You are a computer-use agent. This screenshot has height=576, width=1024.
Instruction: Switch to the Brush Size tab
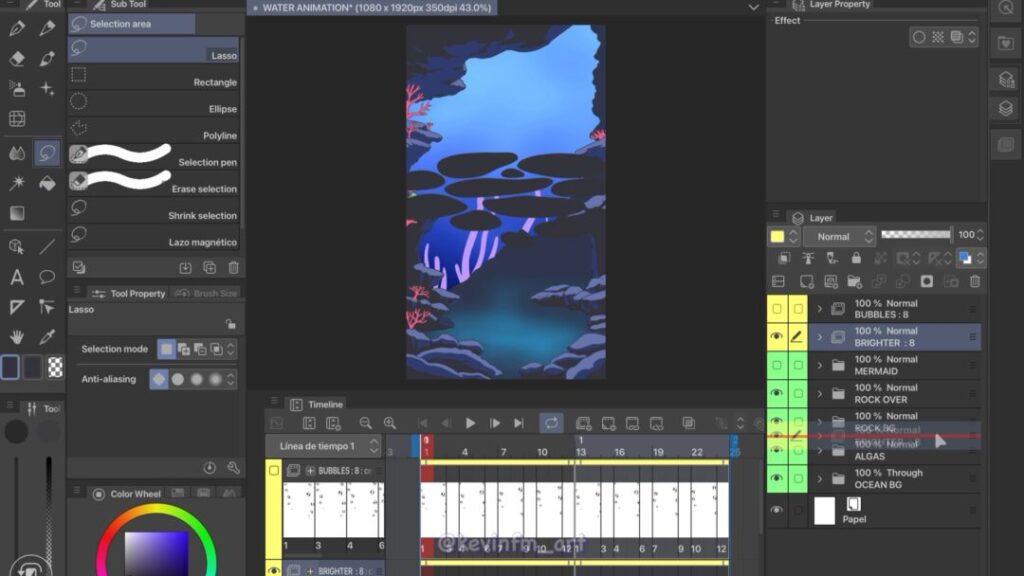click(x=206, y=294)
